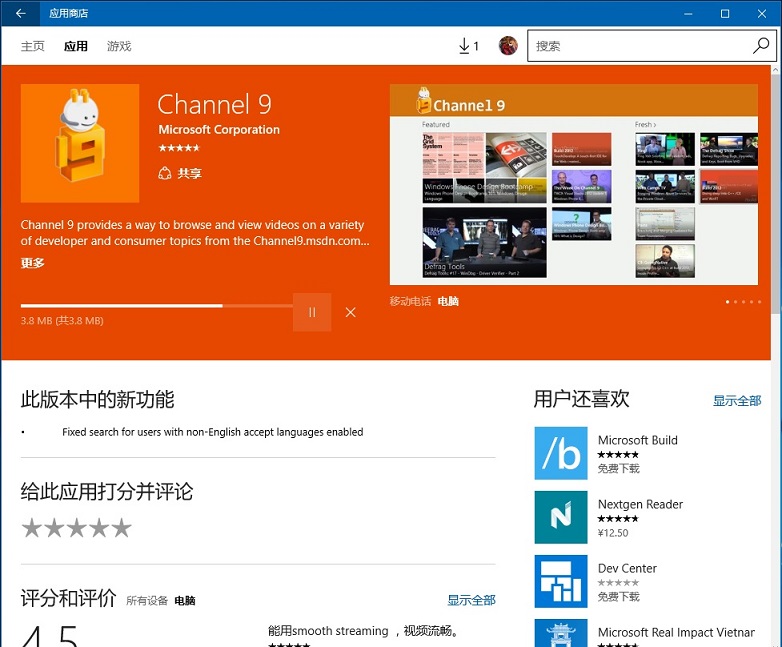Open Microsoft Build app icon
The width and height of the screenshot is (782, 647).
pos(560,453)
